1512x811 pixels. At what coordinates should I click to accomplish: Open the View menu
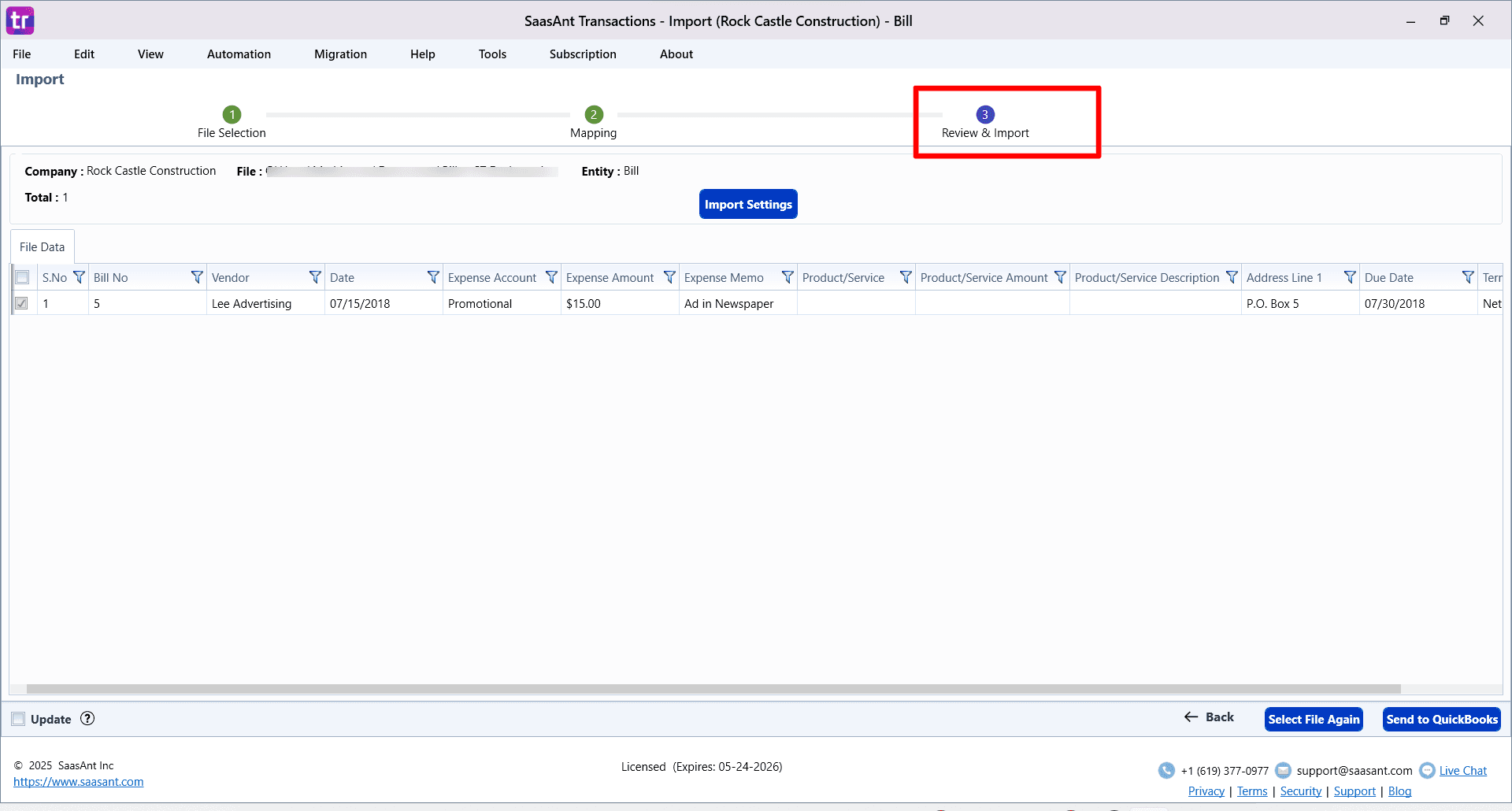(150, 54)
